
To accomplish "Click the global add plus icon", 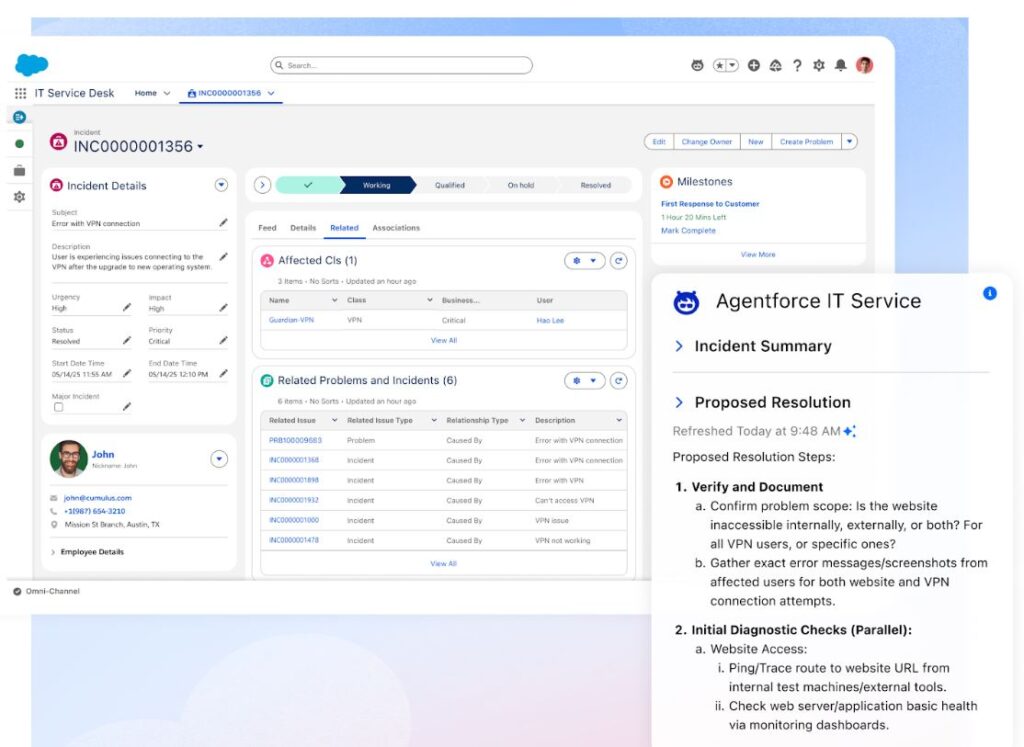I will (x=754, y=65).
